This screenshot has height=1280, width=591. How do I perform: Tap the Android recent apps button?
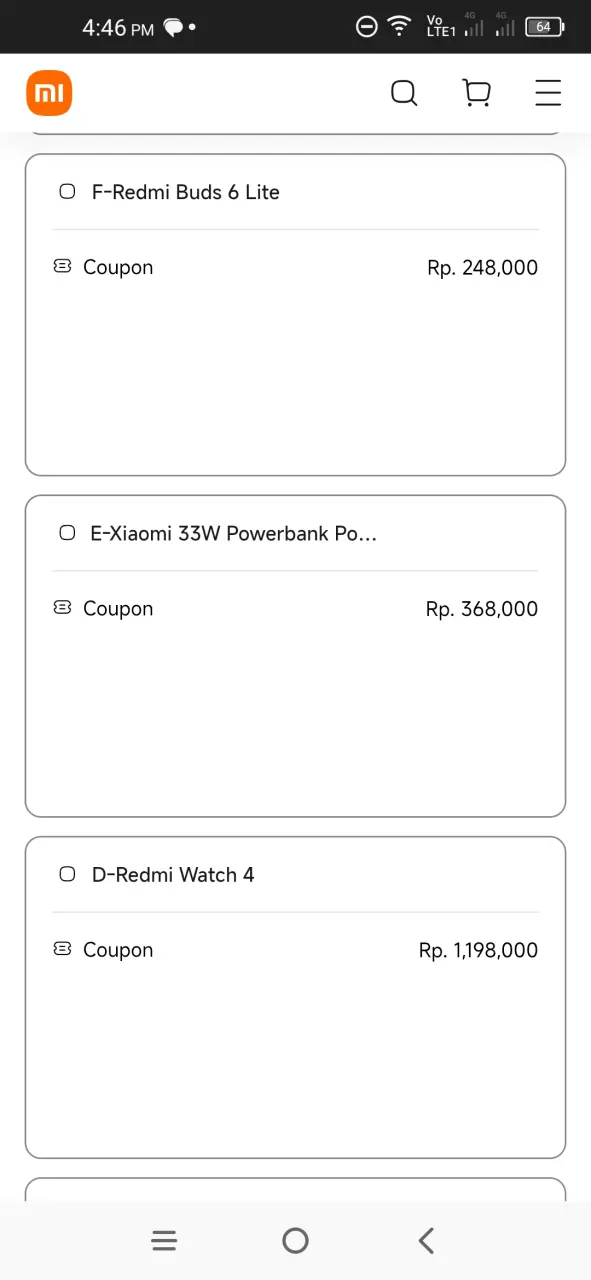(x=164, y=1241)
